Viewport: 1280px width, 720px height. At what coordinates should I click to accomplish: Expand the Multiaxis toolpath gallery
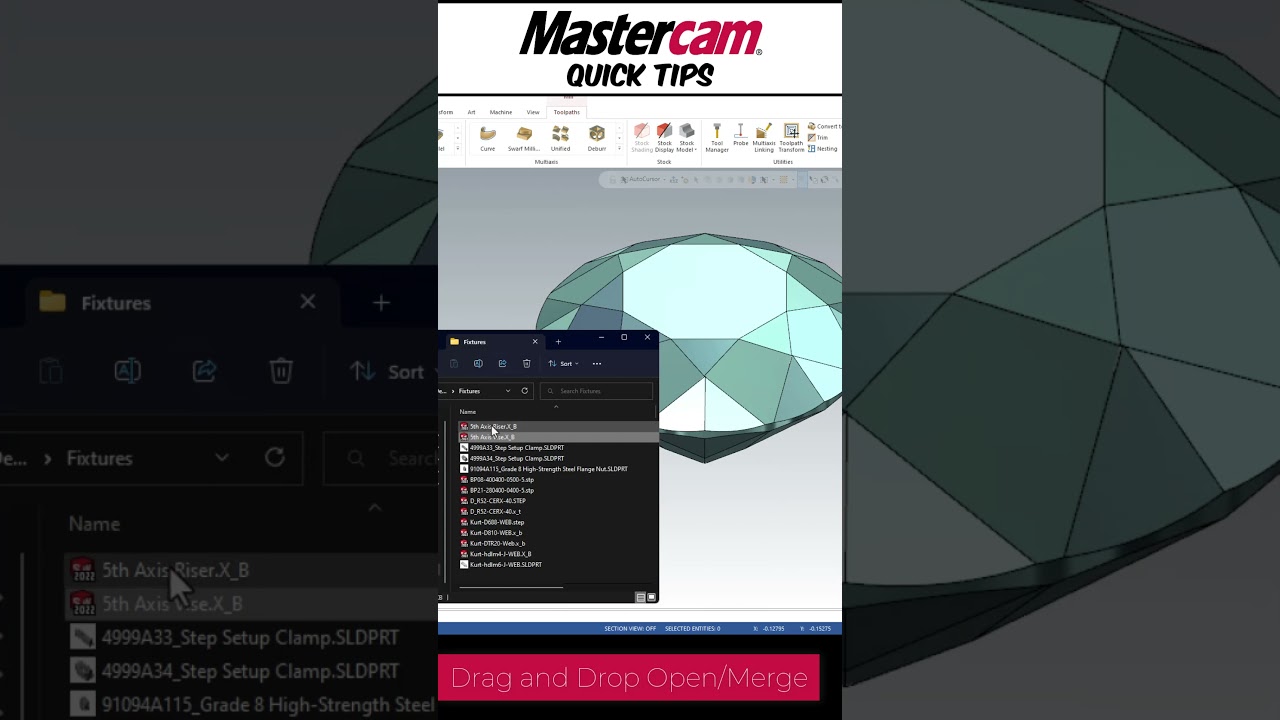pos(619,149)
